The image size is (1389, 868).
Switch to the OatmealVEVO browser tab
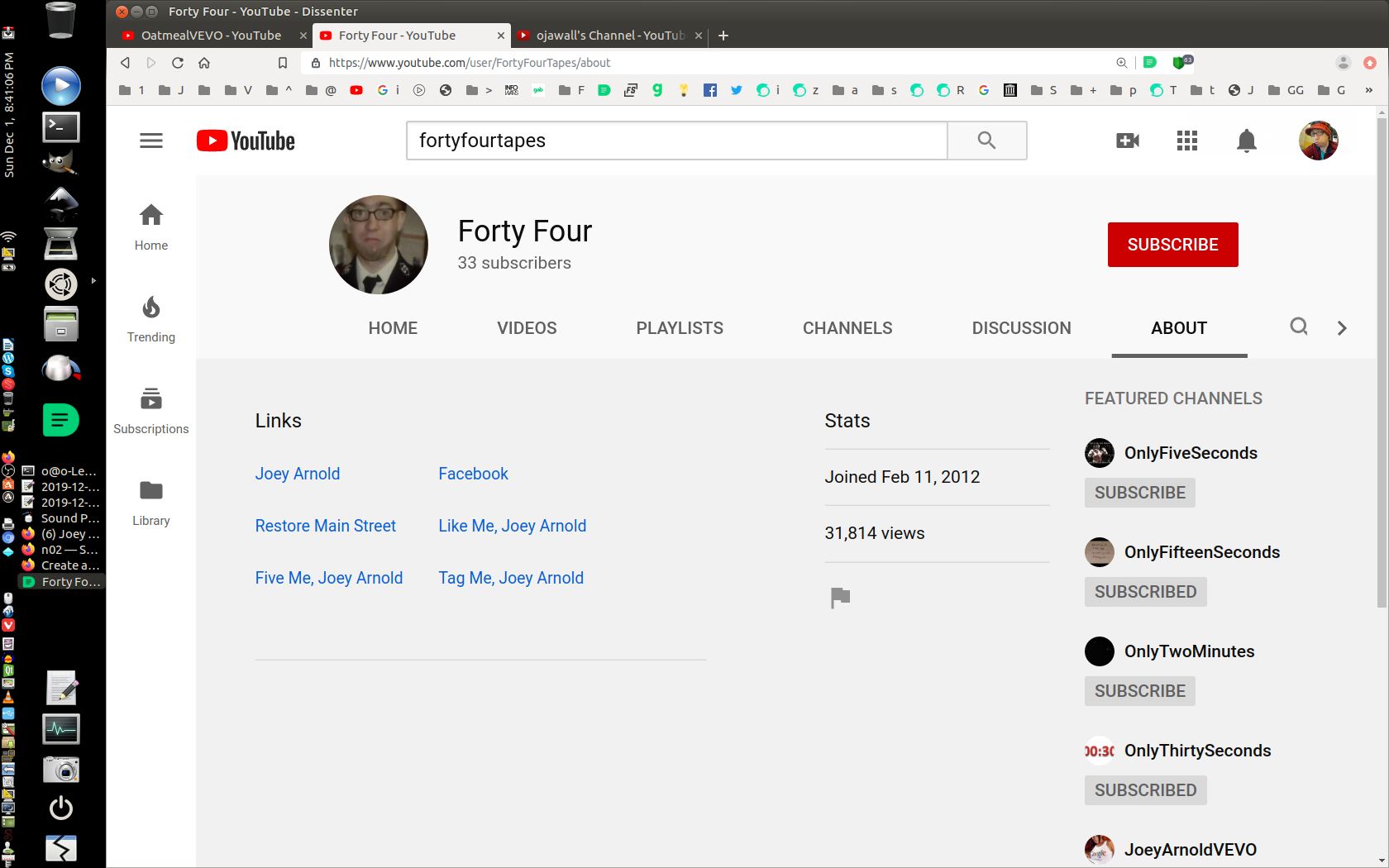[211, 36]
